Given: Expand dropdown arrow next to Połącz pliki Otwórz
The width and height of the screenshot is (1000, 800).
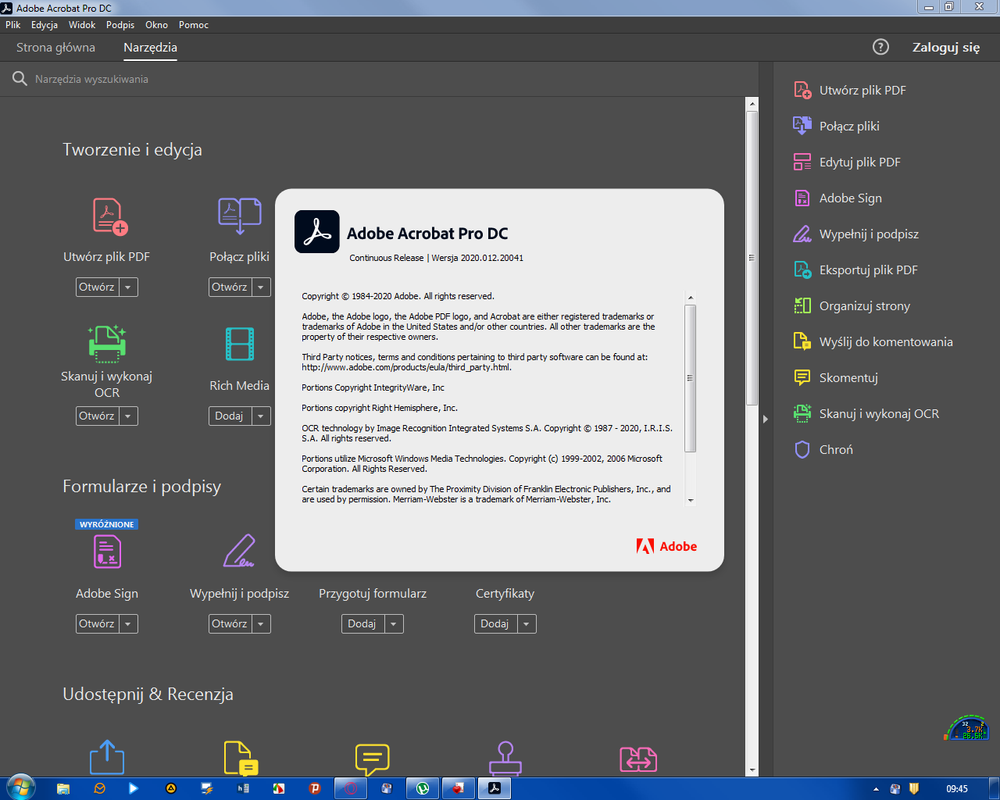Looking at the screenshot, I should (261, 287).
